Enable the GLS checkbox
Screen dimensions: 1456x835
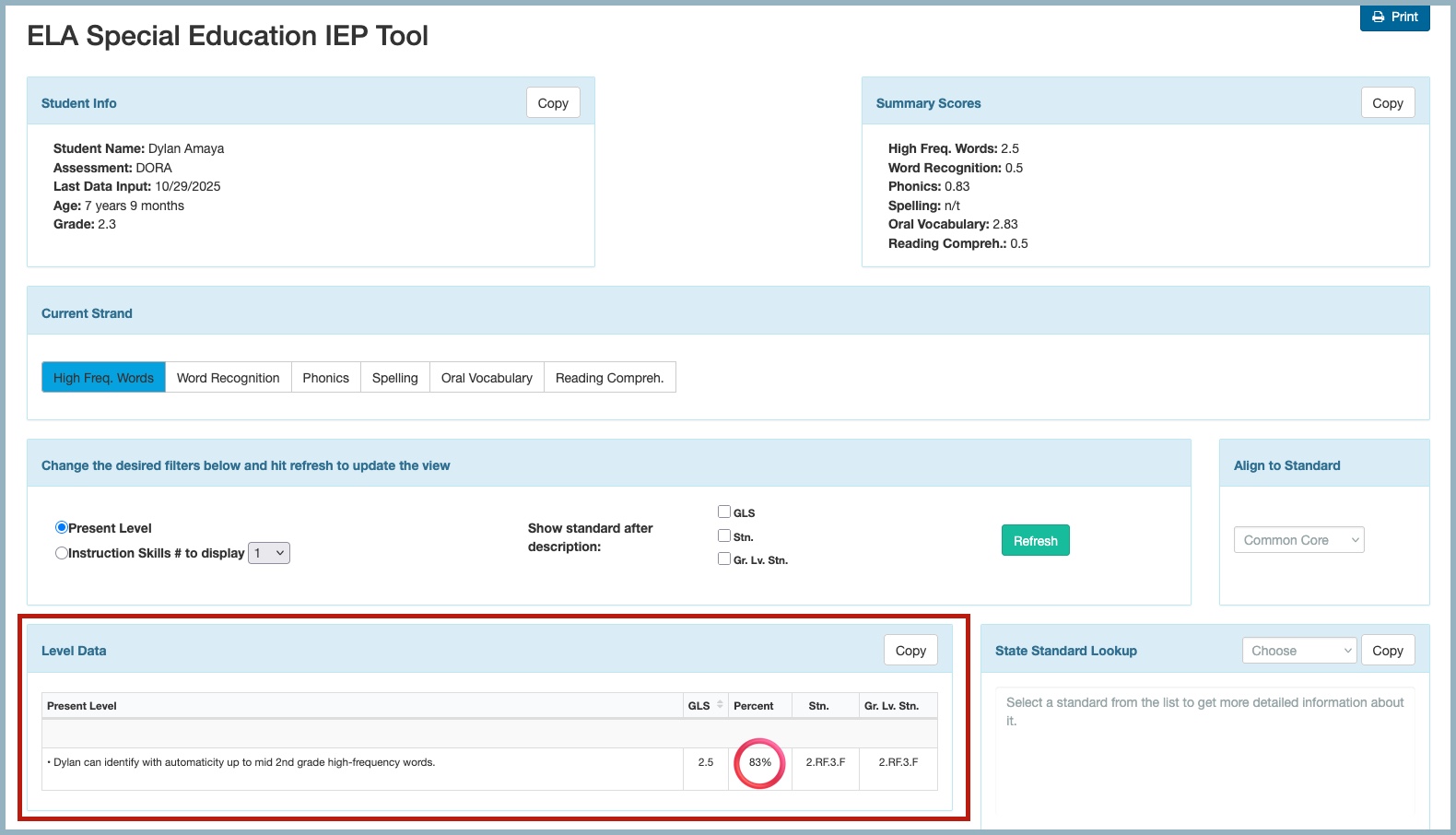724,512
